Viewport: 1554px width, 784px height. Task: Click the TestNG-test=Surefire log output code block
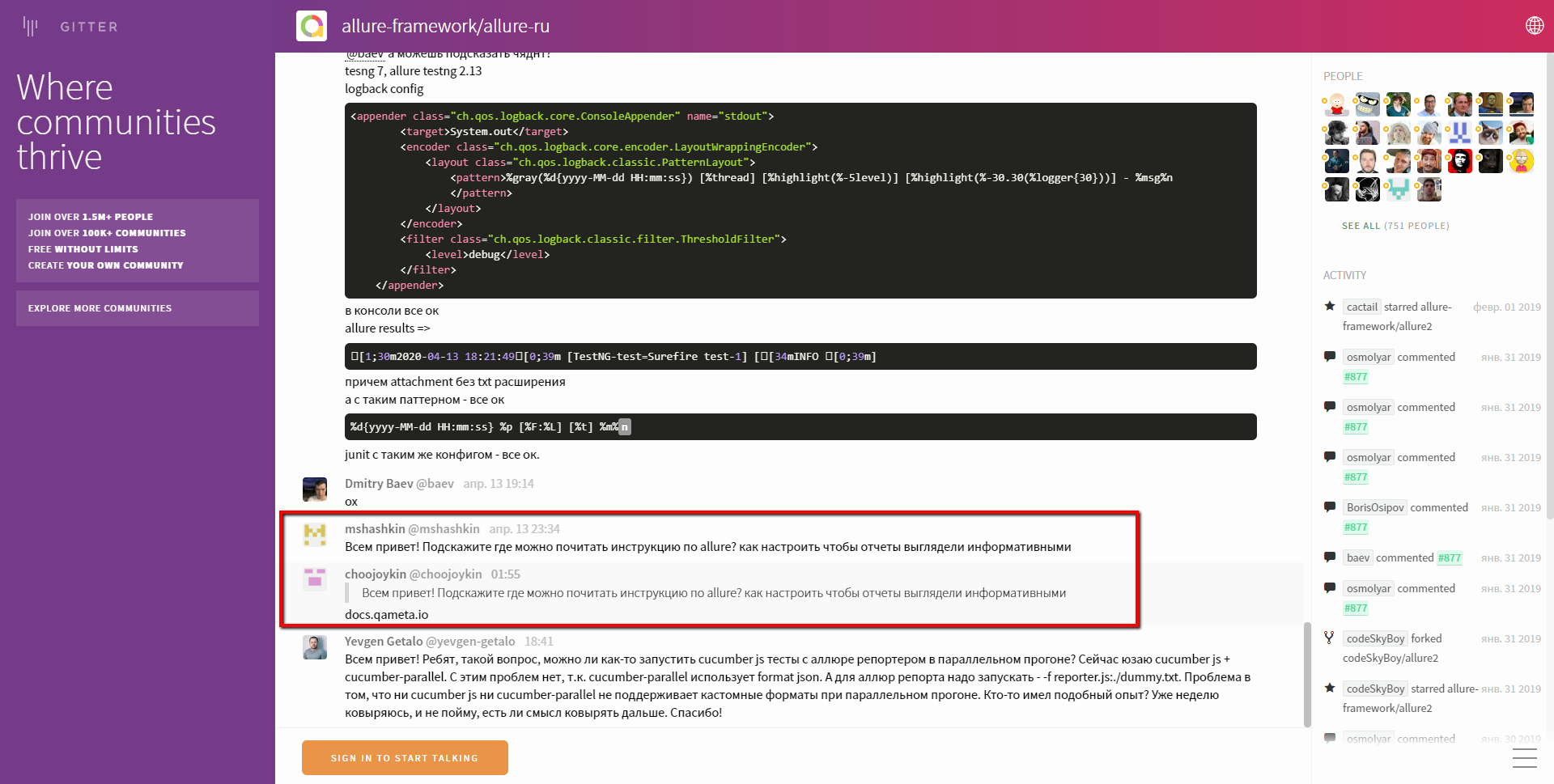pyautogui.click(x=800, y=357)
